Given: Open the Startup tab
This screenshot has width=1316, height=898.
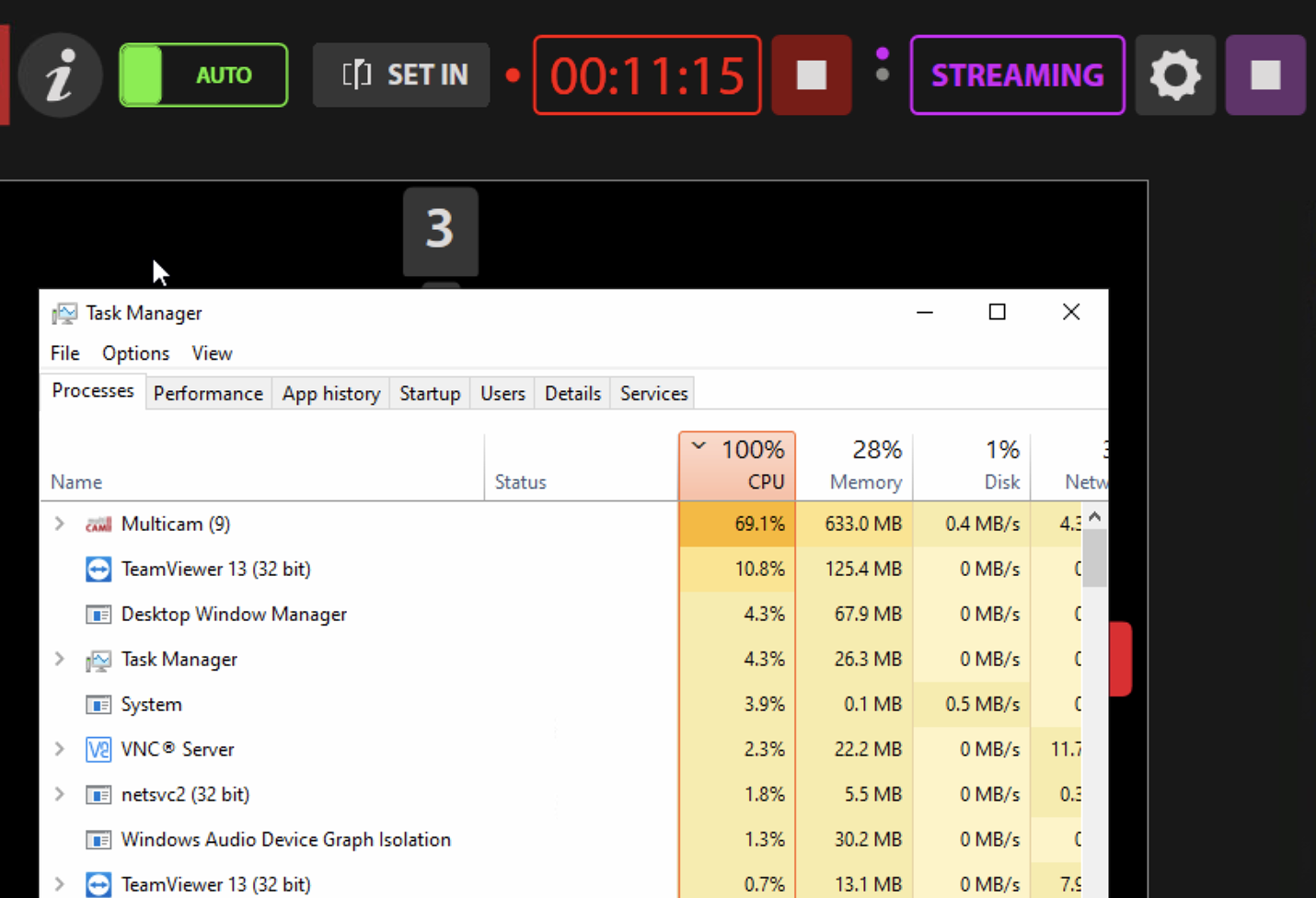Looking at the screenshot, I should [430, 394].
